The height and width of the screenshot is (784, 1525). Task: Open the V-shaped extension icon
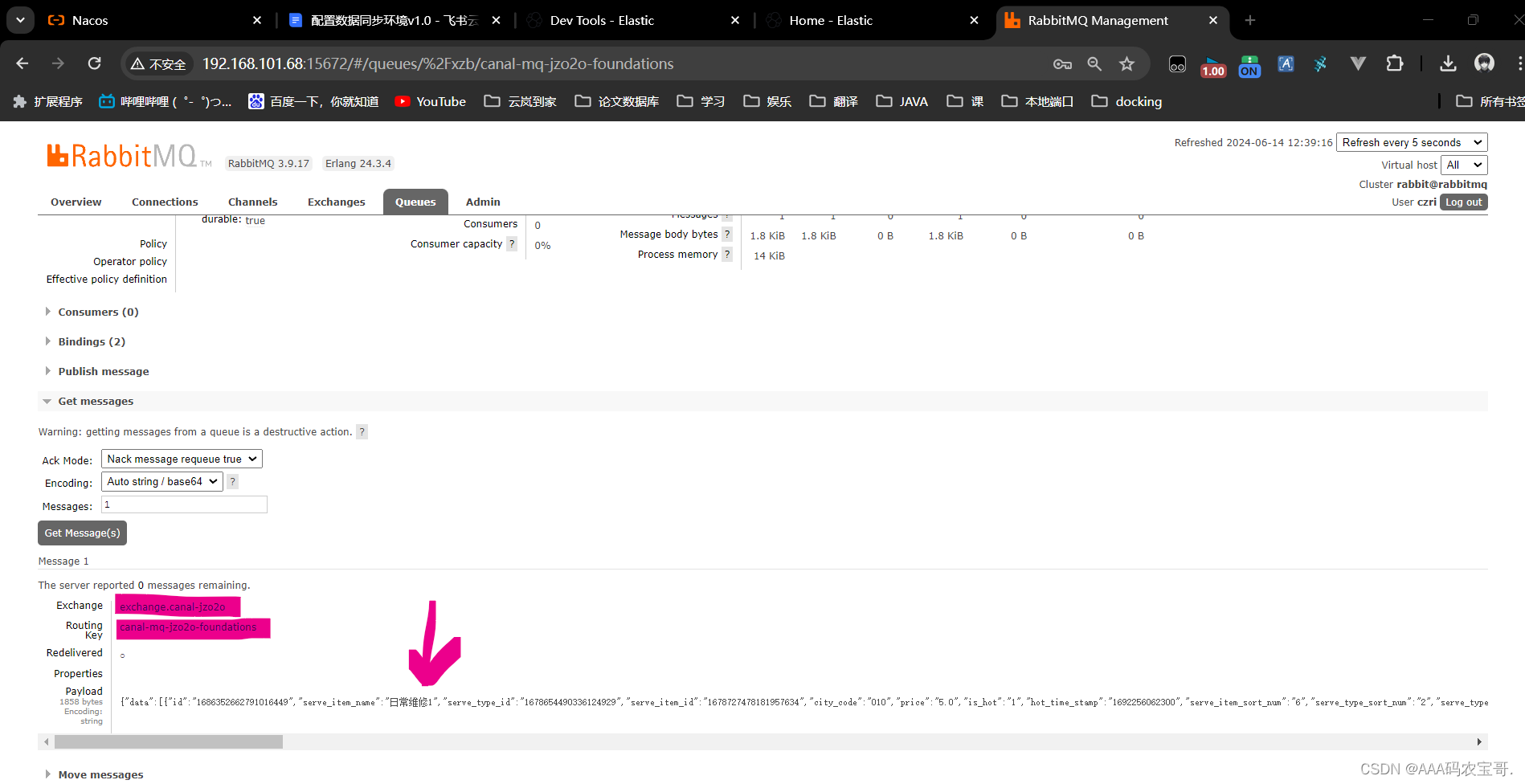point(1358,63)
